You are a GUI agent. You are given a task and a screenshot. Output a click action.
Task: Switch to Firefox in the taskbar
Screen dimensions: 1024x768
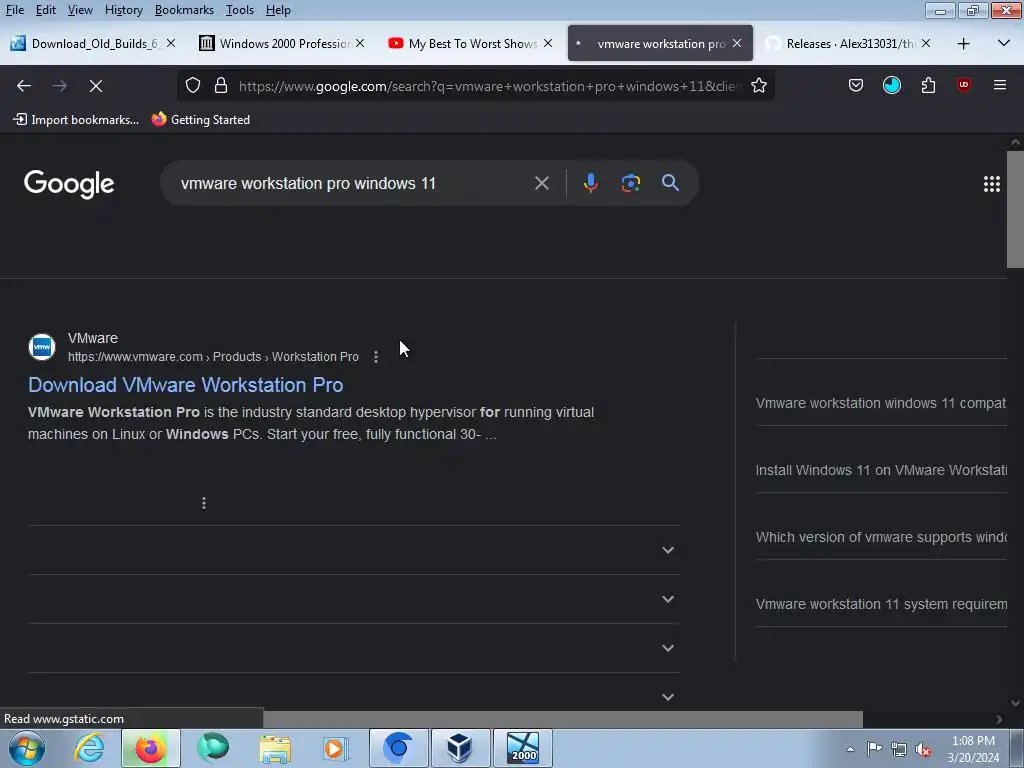(150, 748)
